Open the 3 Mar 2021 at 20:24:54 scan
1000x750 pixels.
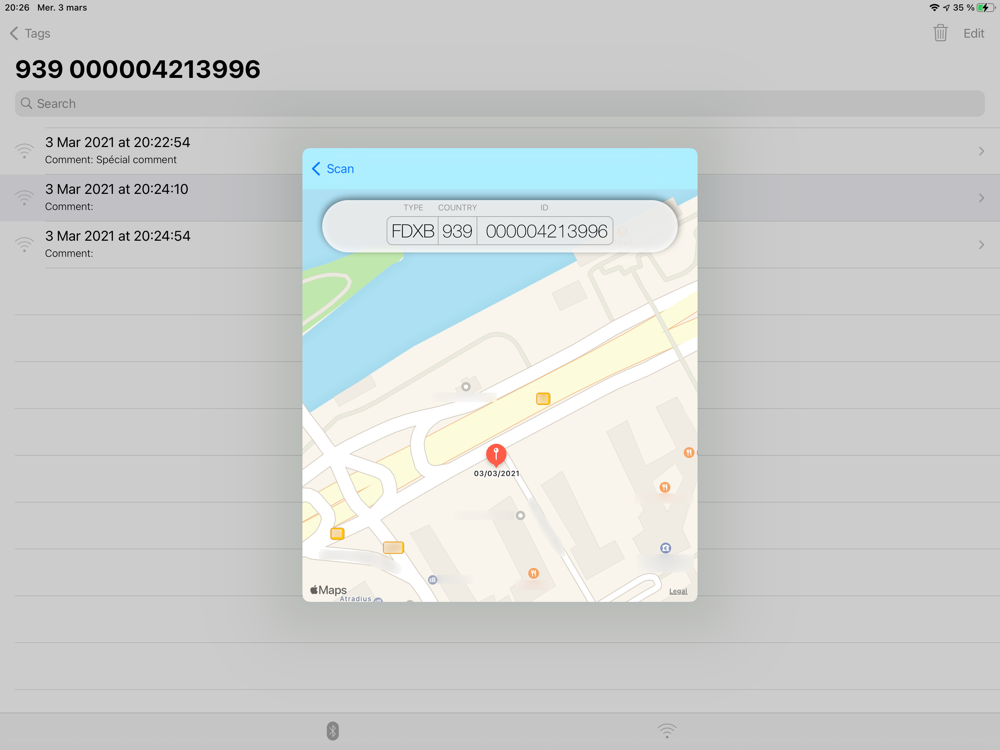coord(500,245)
